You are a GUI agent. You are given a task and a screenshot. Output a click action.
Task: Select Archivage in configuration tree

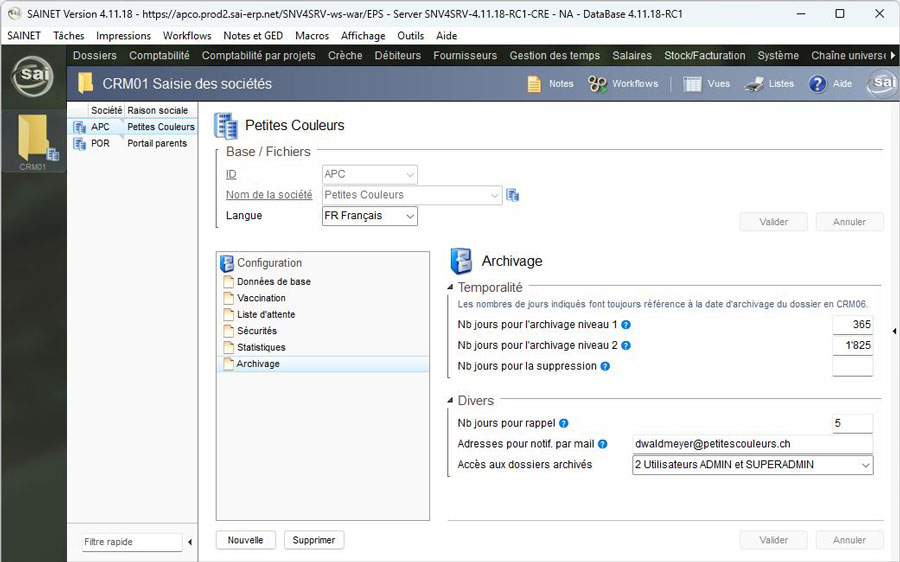(x=258, y=365)
